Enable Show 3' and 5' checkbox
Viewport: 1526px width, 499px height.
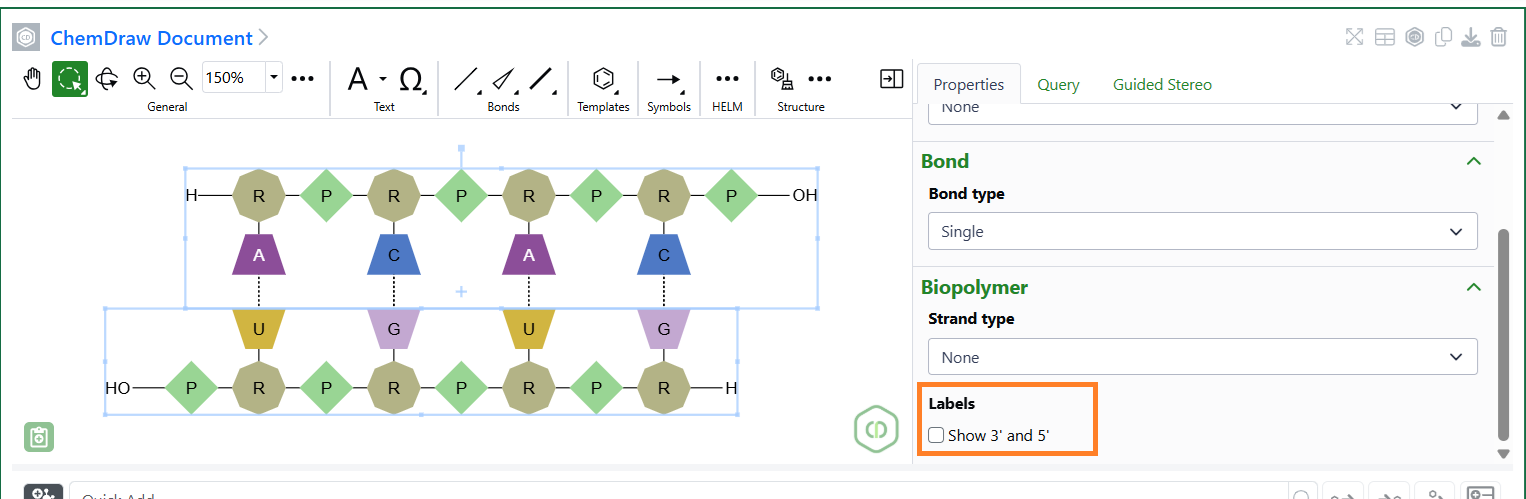[936, 435]
